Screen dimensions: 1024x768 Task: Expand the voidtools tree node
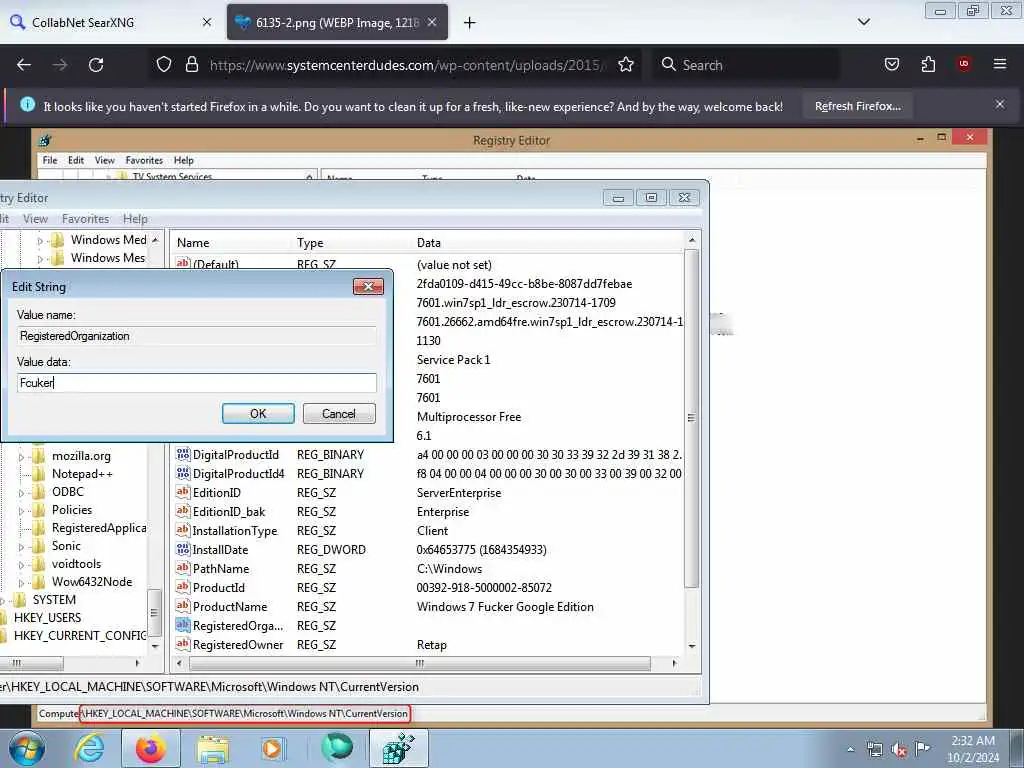(x=22, y=565)
